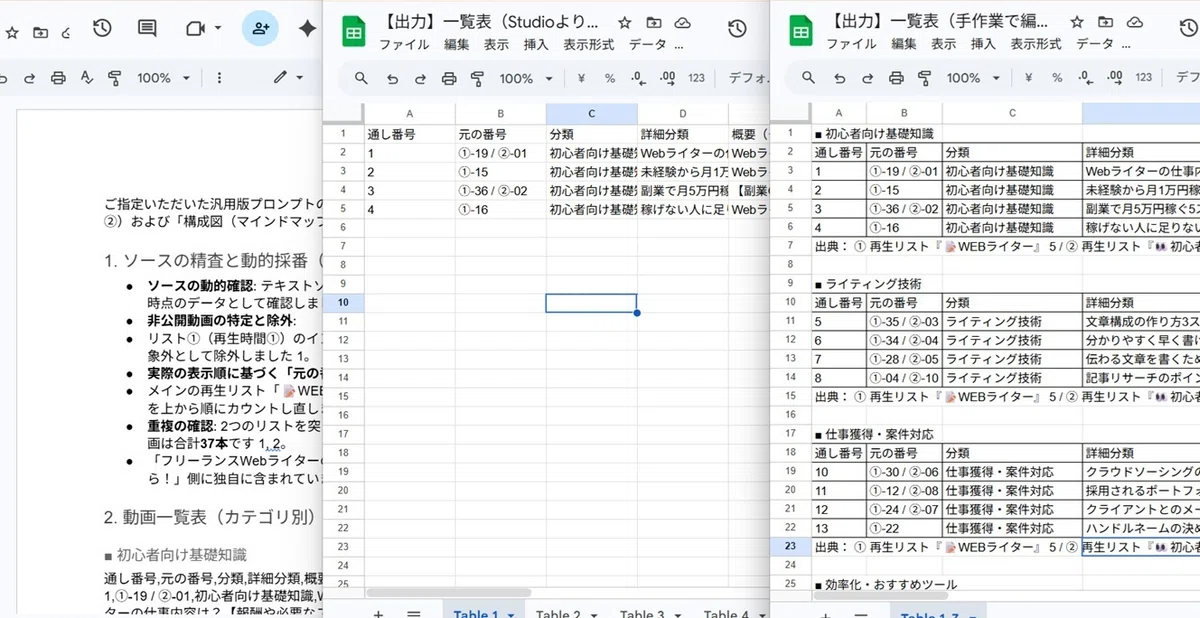The width and height of the screenshot is (1200, 618).
Task: Click the Sheets logo in the Studio spreadsheet
Action: click(x=353, y=31)
